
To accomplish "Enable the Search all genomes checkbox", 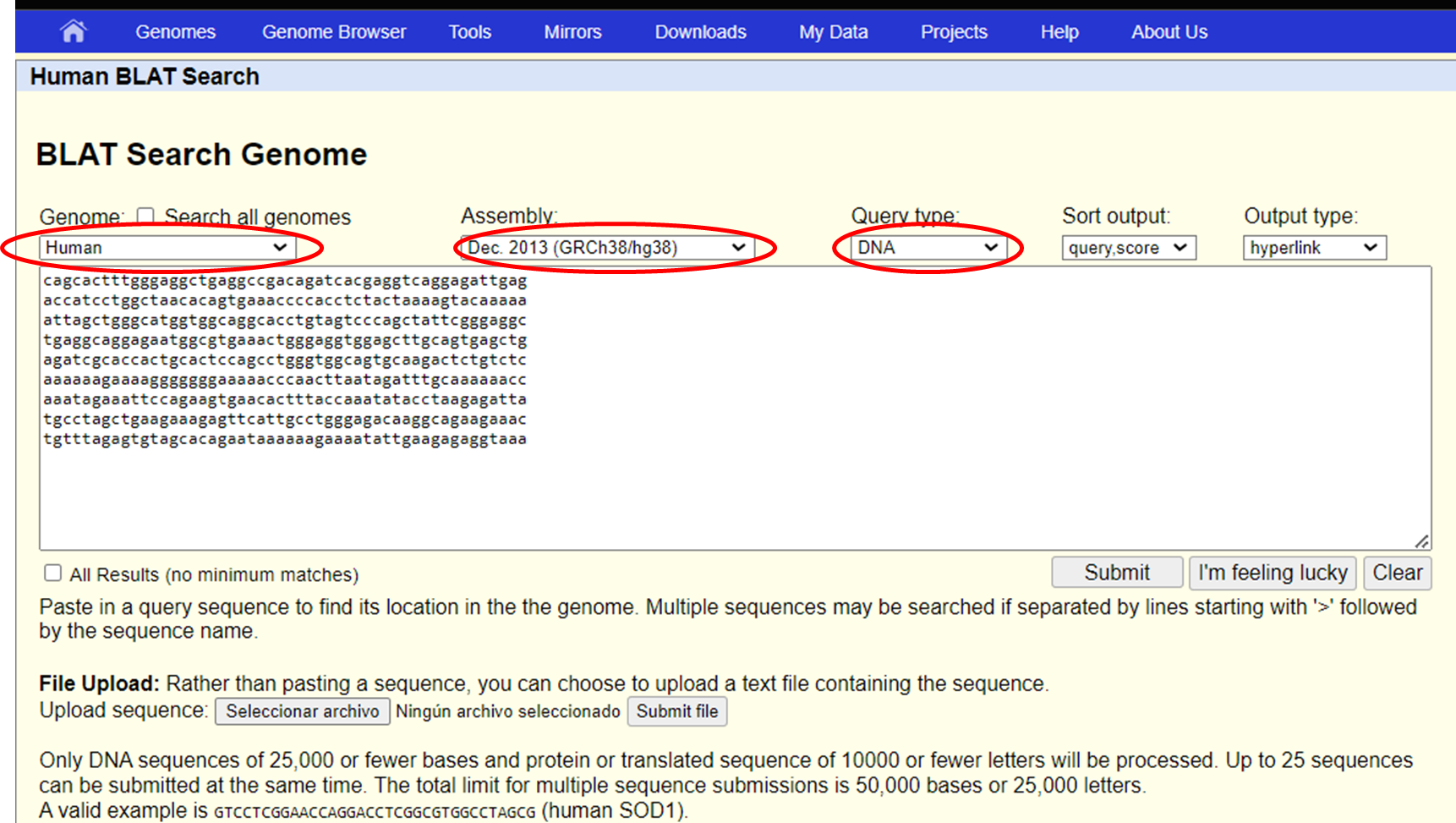I will click(x=145, y=217).
